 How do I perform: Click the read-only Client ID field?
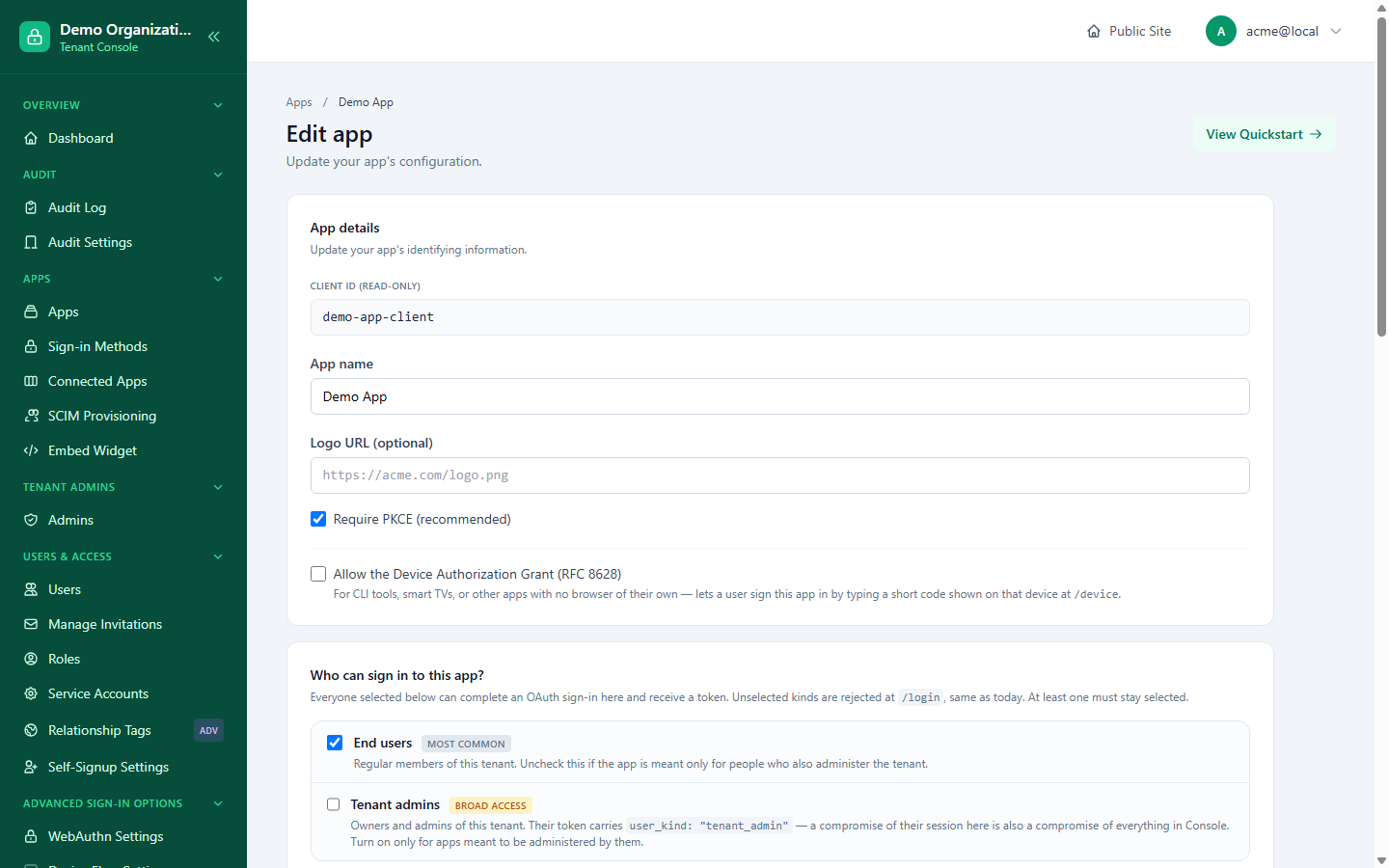(779, 317)
